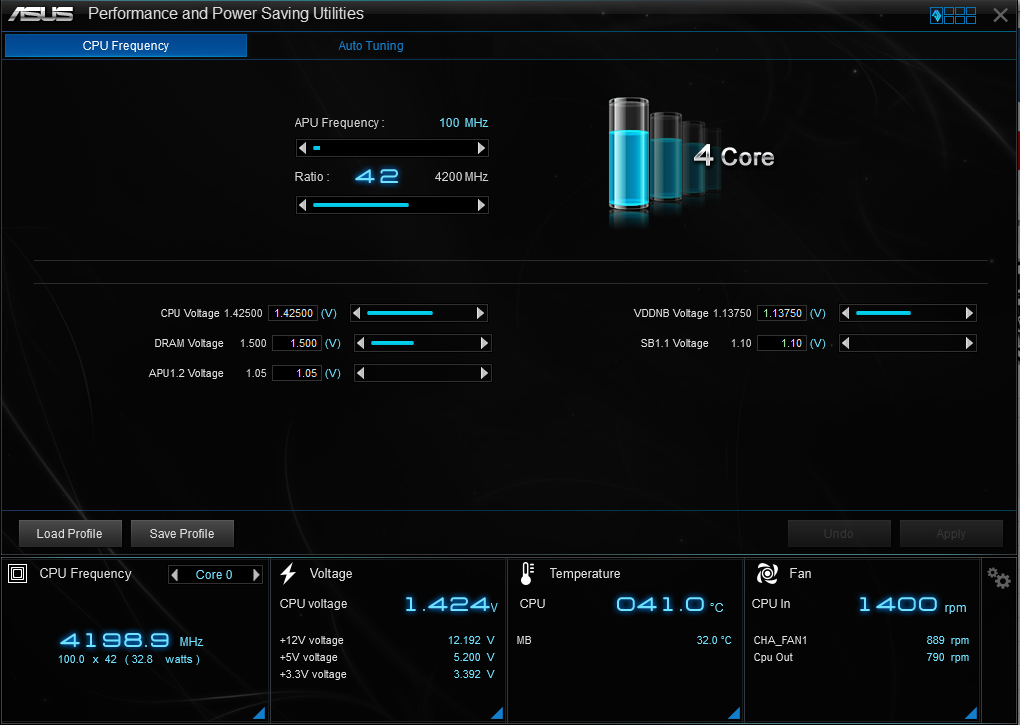The height and width of the screenshot is (725, 1020).
Task: Lower VDDNB Voltage with left arrow
Action: pyautogui.click(x=845, y=313)
